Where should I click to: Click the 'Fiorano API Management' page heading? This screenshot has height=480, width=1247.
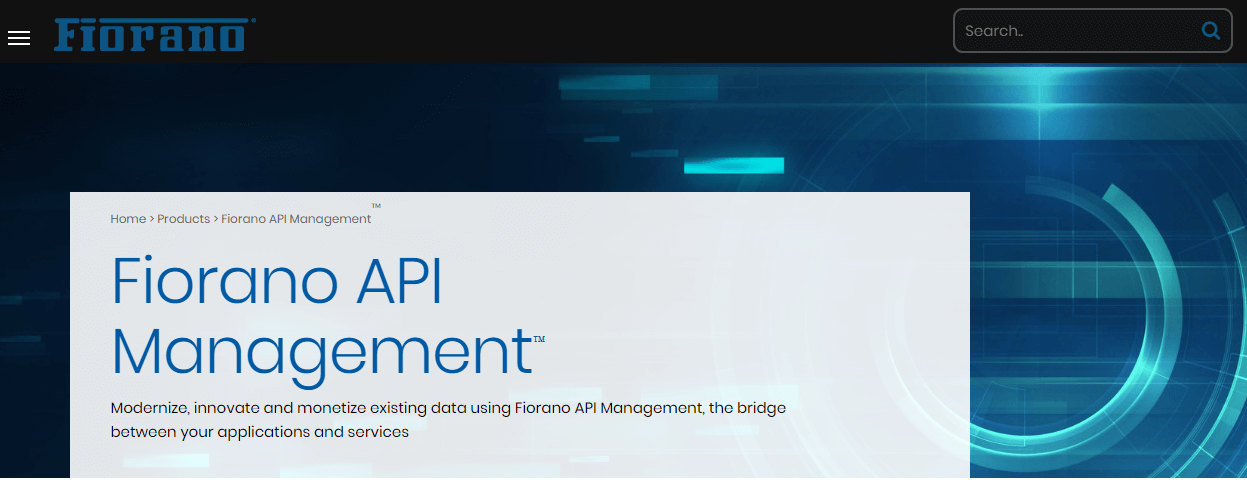326,316
